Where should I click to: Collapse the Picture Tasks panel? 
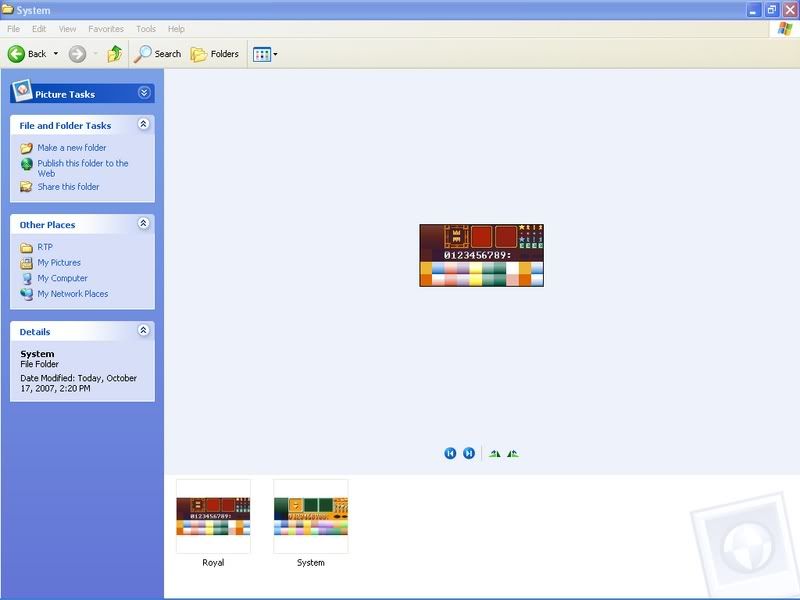(144, 93)
